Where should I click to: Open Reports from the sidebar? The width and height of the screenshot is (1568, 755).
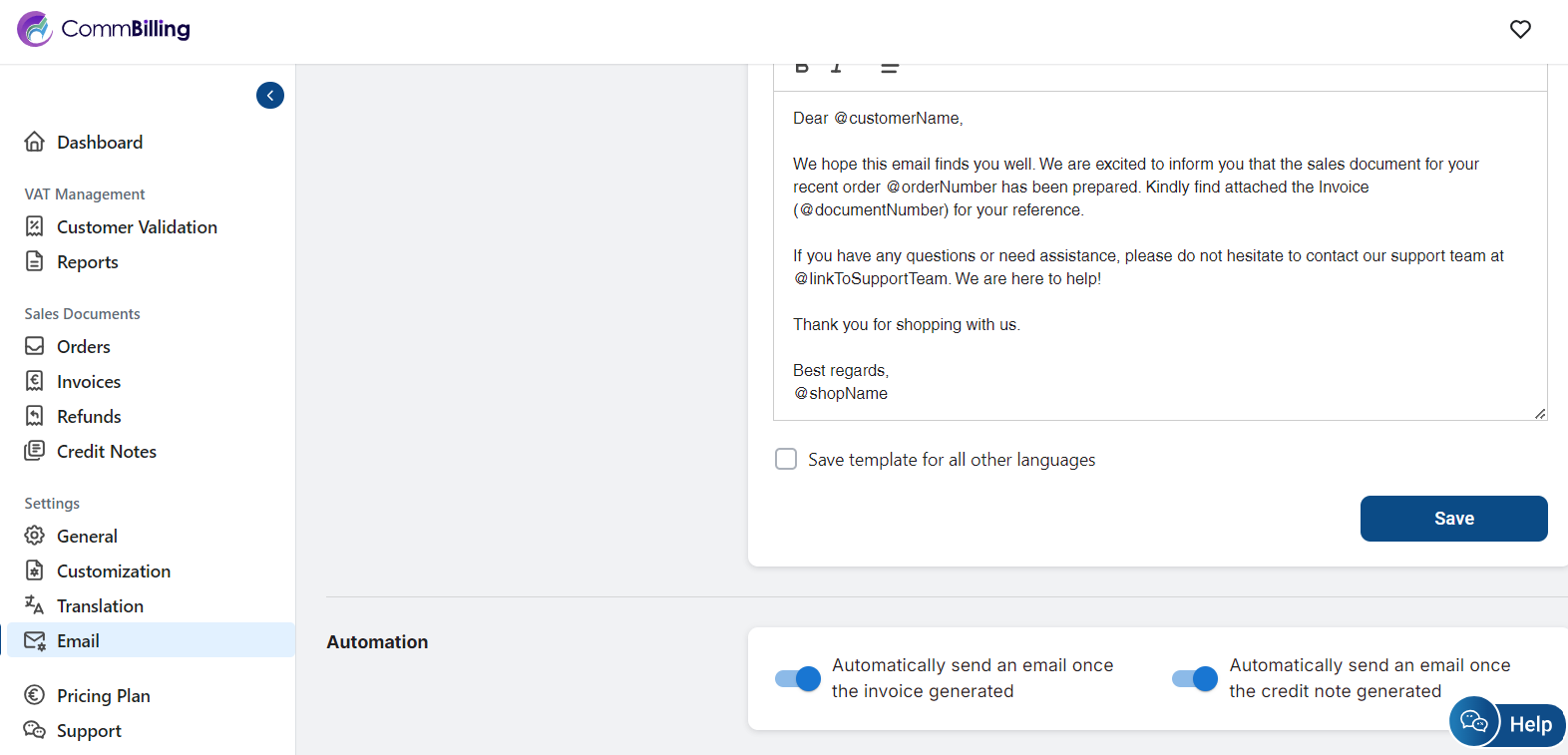point(87,262)
